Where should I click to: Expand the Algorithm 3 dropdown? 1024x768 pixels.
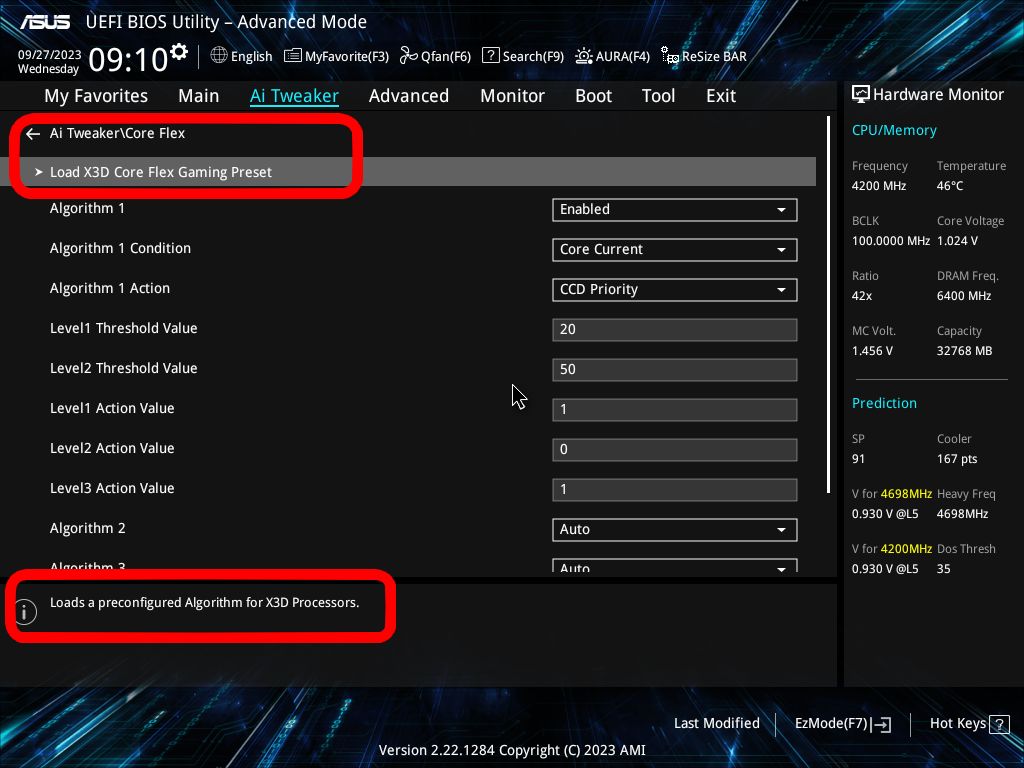(x=675, y=566)
